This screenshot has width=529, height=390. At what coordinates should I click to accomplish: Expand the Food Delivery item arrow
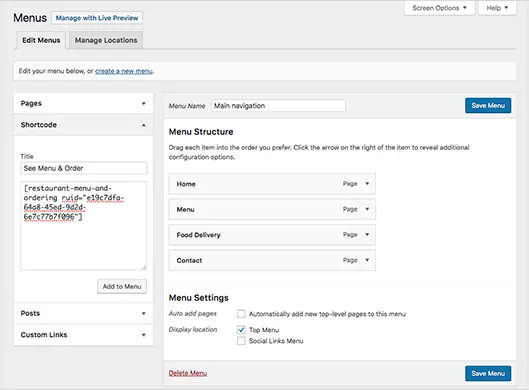[367, 234]
